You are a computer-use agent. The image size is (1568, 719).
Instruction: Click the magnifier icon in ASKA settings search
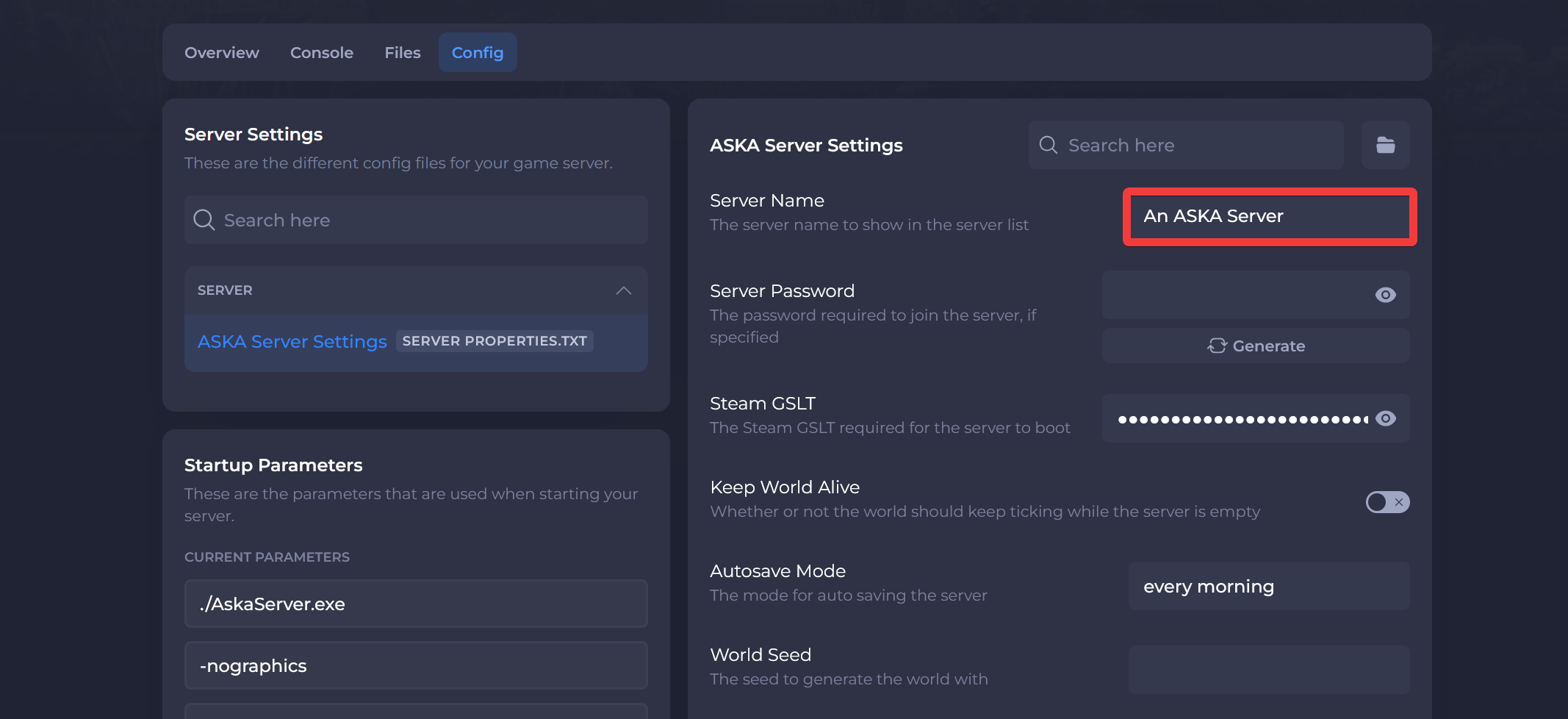click(1049, 145)
